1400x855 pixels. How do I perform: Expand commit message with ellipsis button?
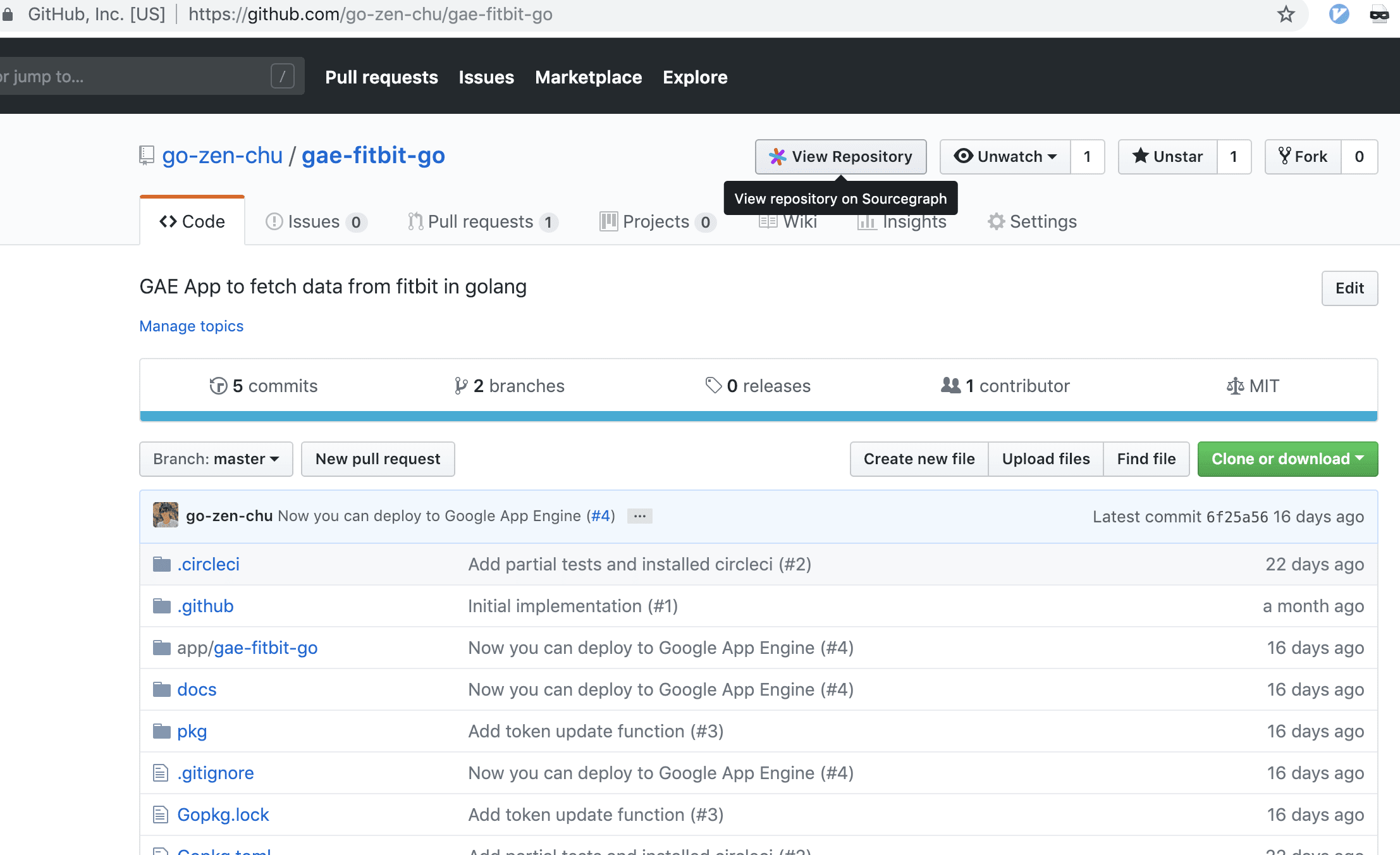[x=640, y=516]
